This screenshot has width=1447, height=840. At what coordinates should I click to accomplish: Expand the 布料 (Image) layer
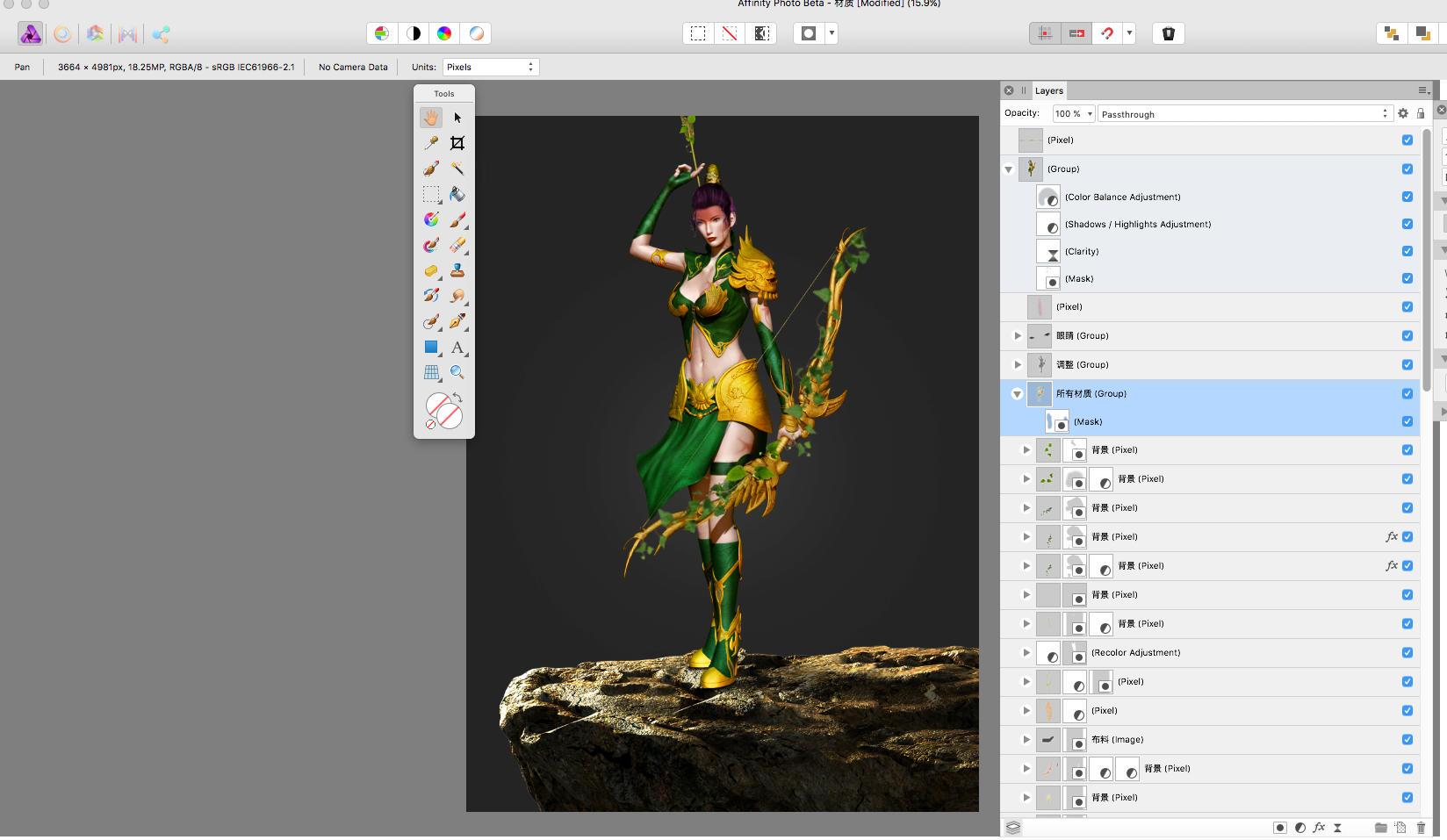coord(1026,739)
